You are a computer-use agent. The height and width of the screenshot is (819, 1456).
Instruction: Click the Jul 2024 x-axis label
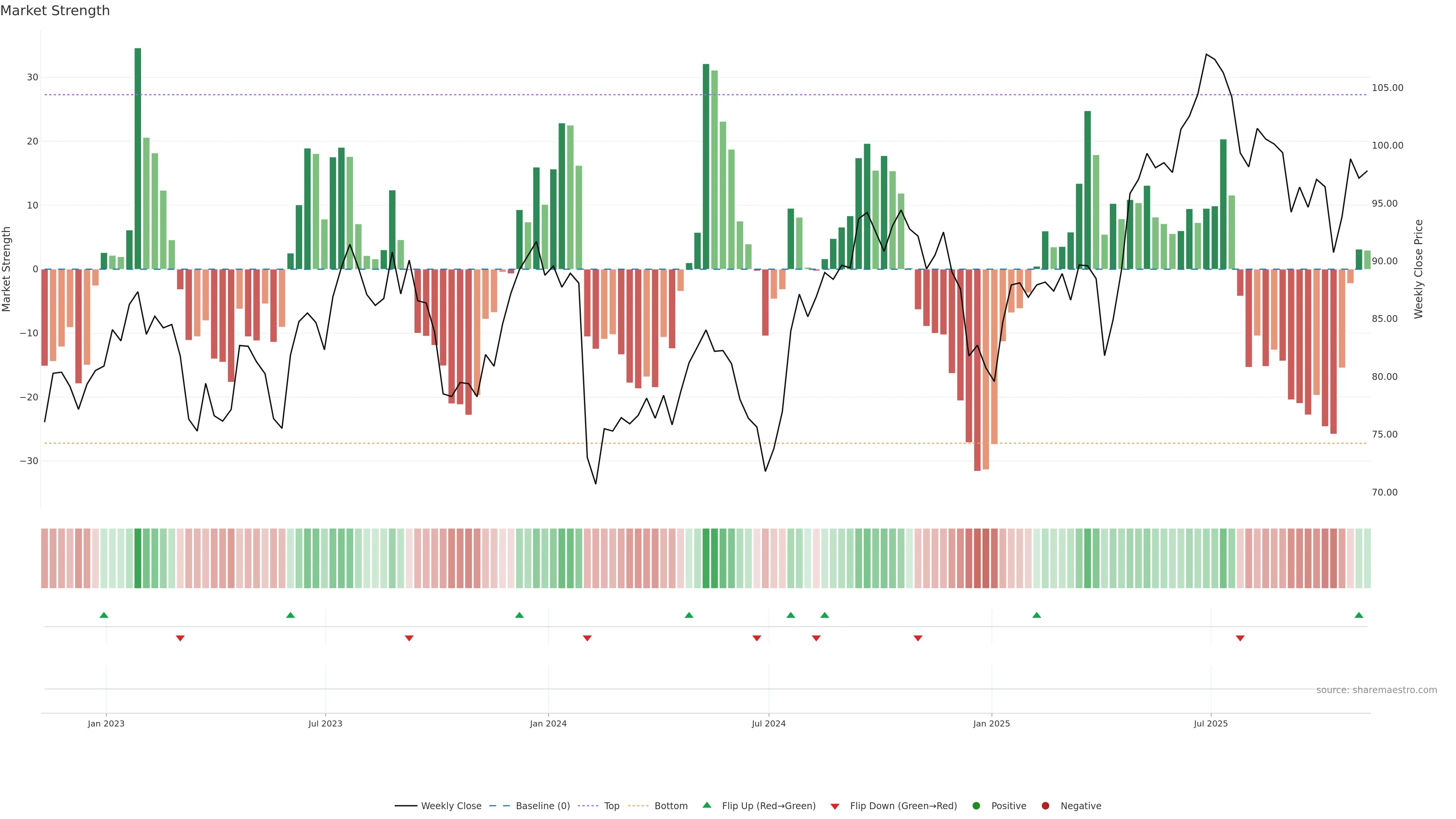click(x=768, y=723)
